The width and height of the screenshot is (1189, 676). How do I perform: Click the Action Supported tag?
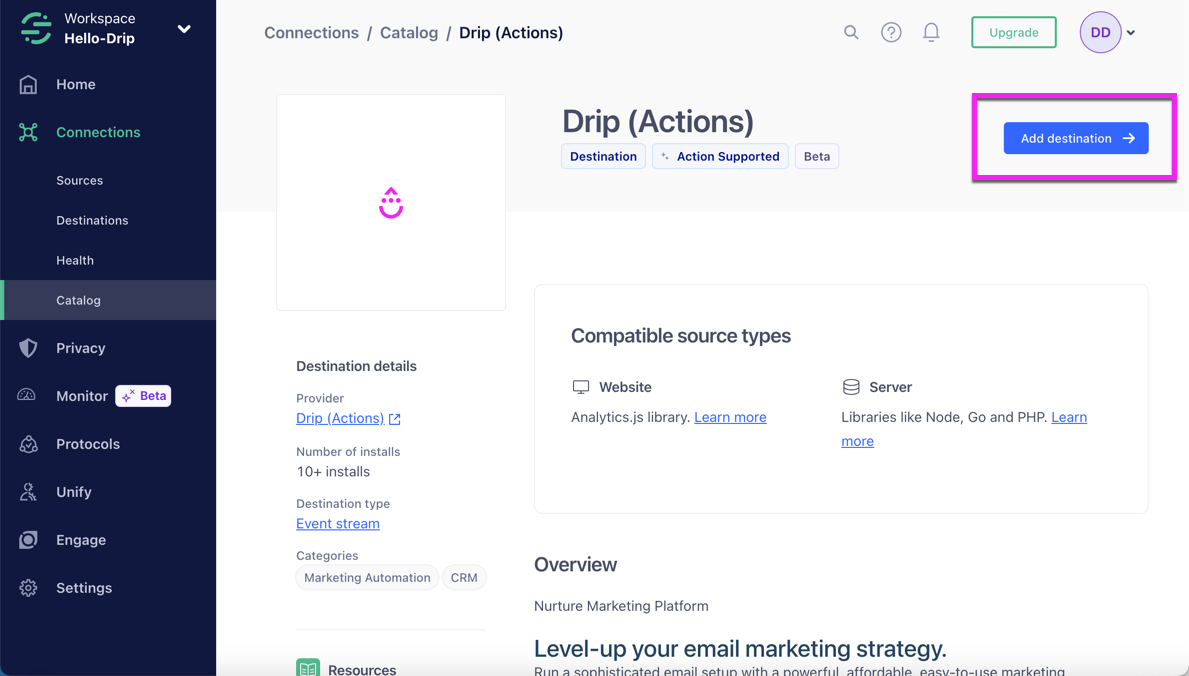[x=720, y=156]
